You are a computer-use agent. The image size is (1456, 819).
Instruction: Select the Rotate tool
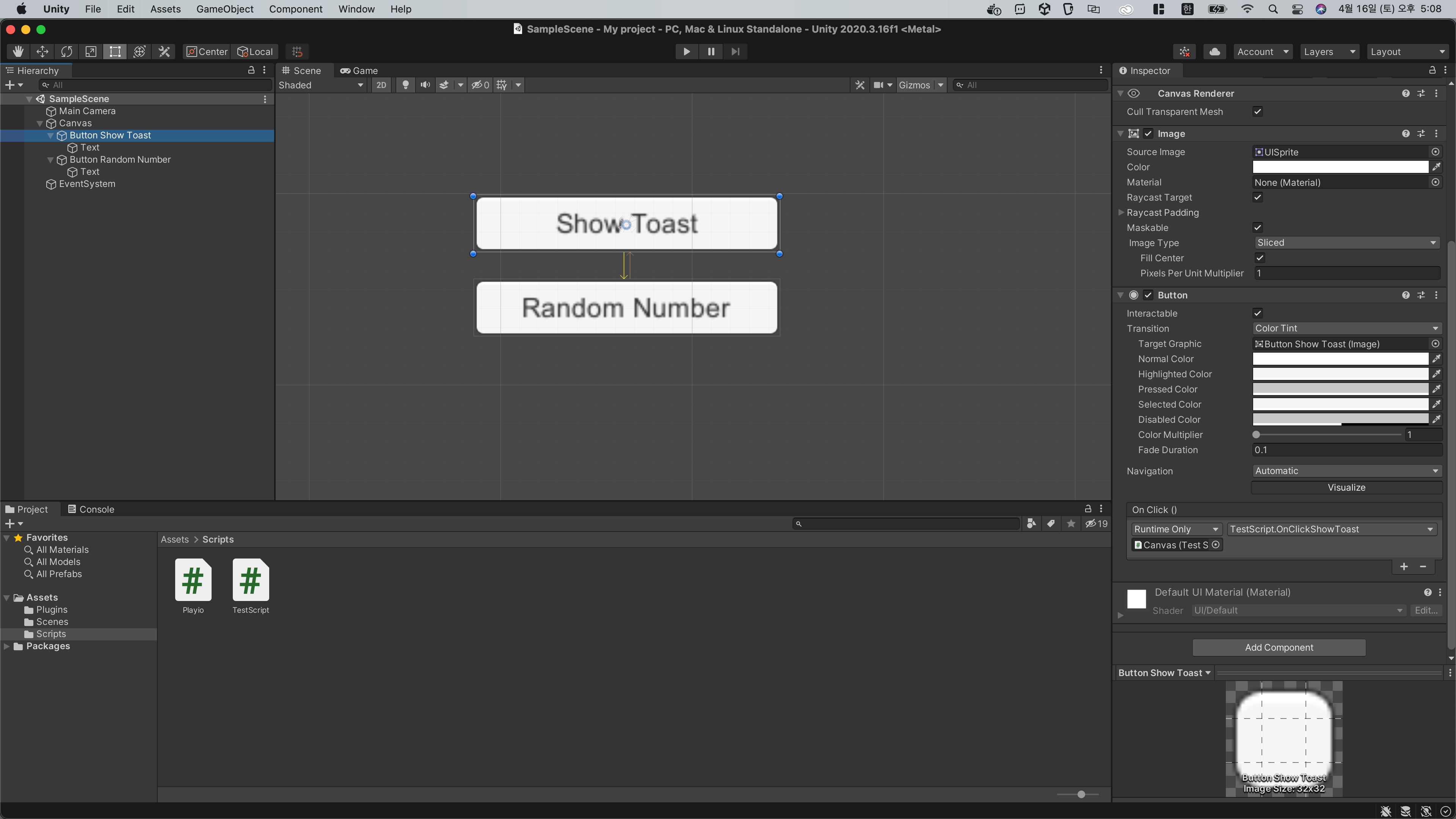(x=67, y=52)
